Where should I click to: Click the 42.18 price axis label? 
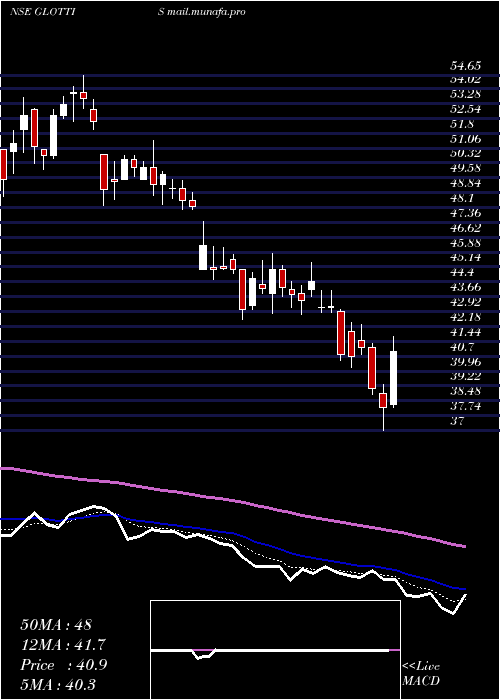click(465, 317)
